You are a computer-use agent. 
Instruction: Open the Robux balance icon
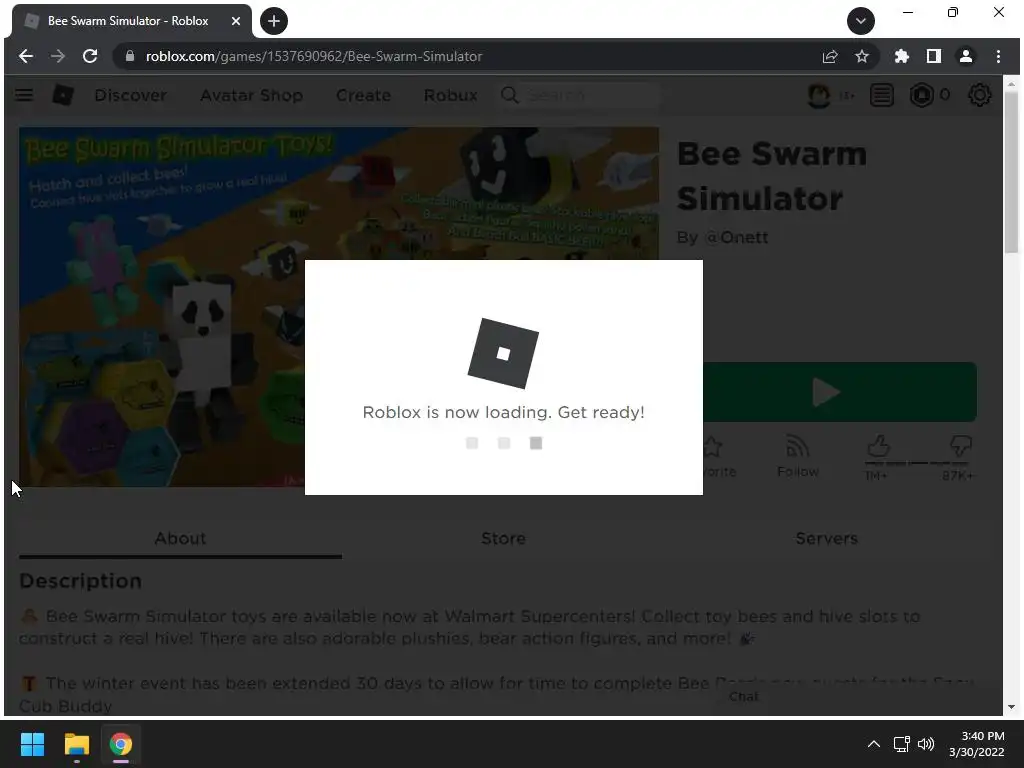pyautogui.click(x=921, y=95)
